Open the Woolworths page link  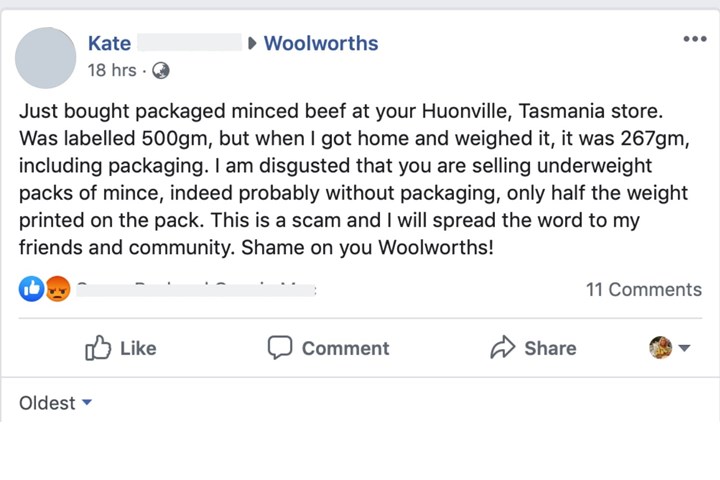pyautogui.click(x=321, y=43)
